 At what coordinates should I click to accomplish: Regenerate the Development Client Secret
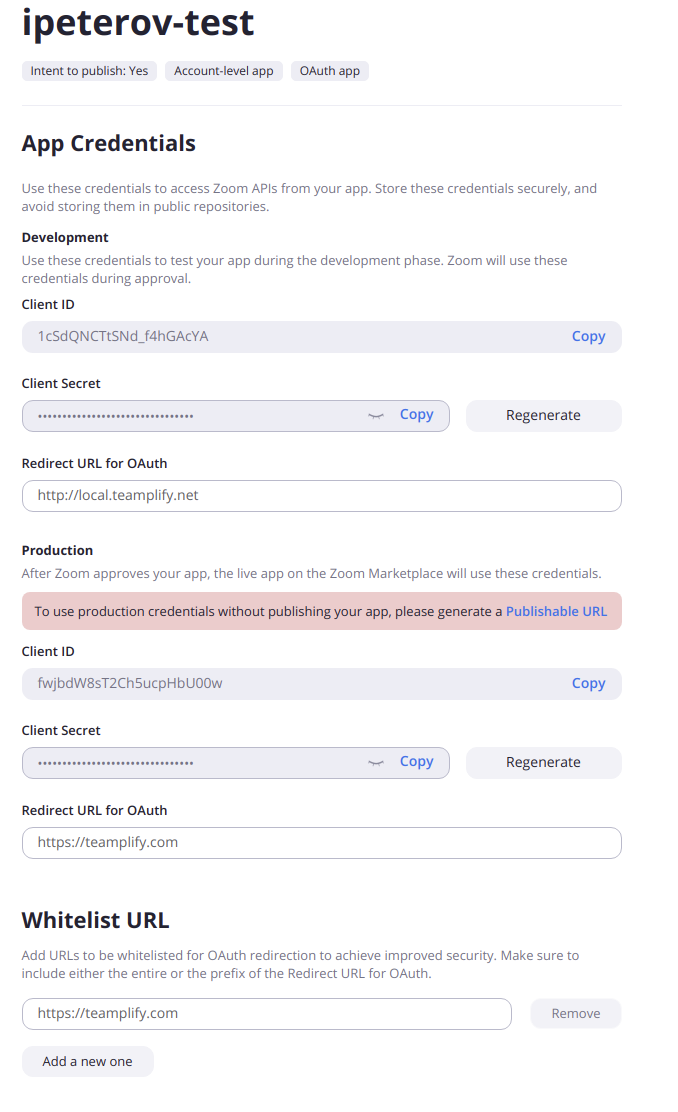click(x=543, y=415)
